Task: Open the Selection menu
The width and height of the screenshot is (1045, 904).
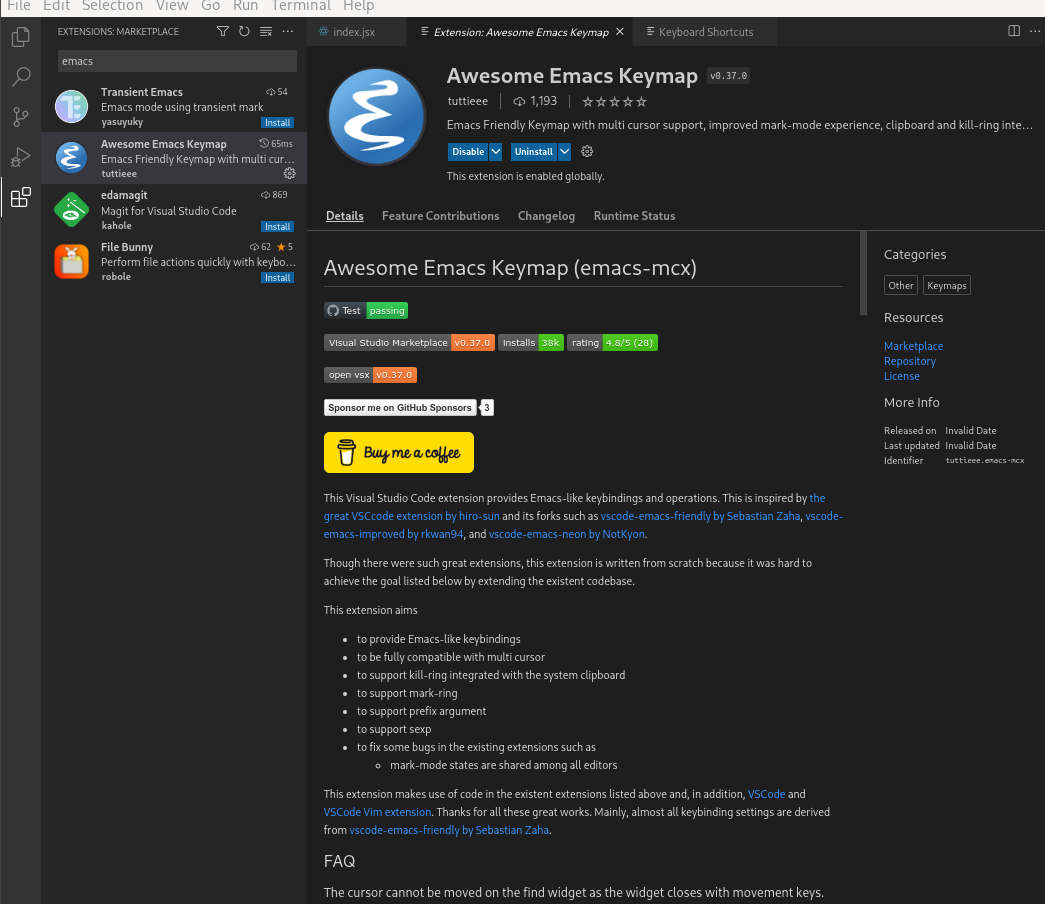Action: pos(113,6)
